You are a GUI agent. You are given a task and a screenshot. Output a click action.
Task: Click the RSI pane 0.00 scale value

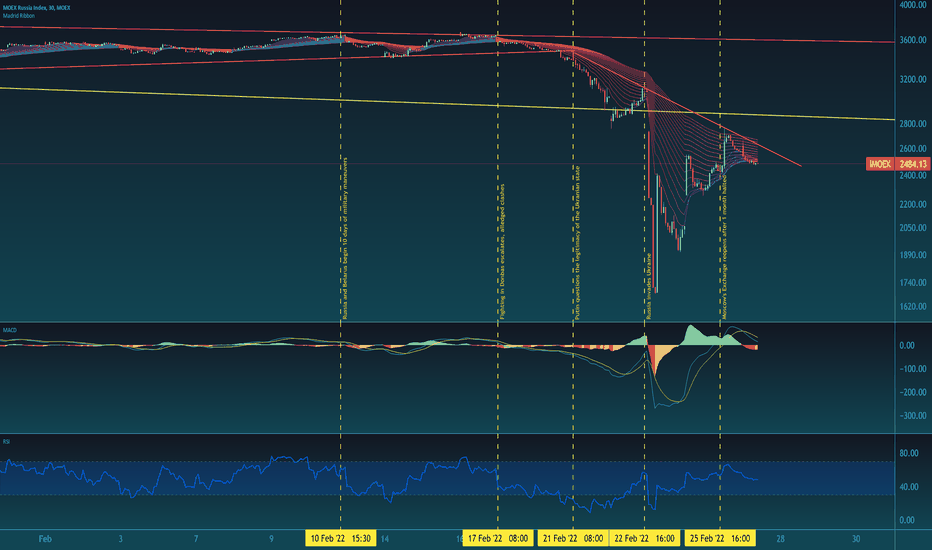pos(907,520)
